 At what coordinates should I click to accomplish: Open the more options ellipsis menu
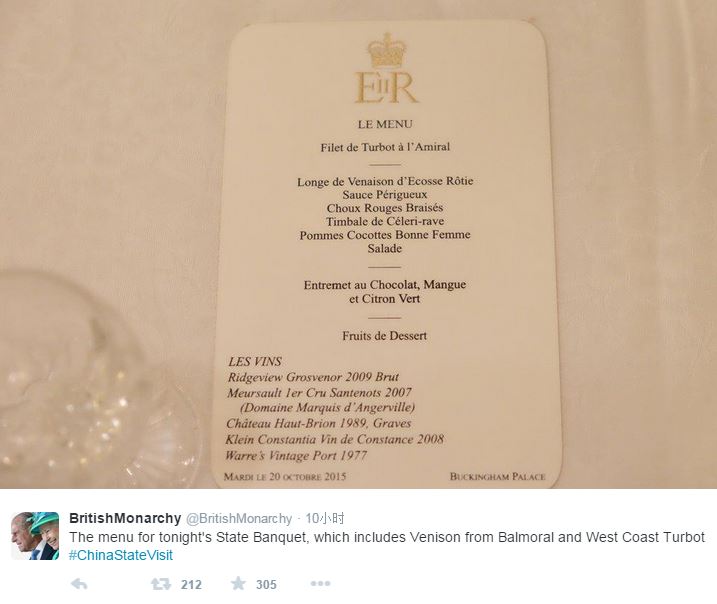(320, 584)
